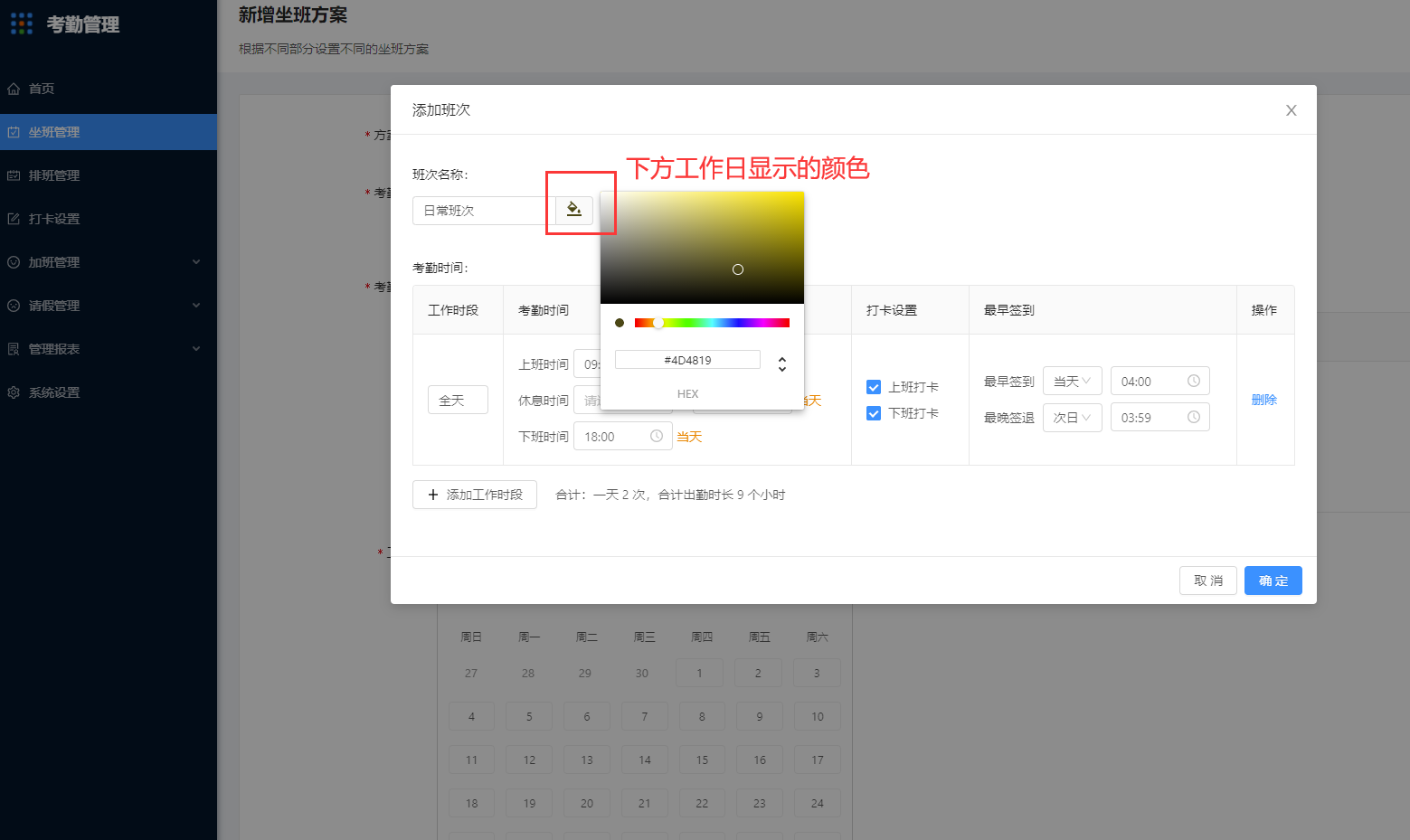Image resolution: width=1410 pixels, height=840 pixels.
Task: Click the 下班时间 18:00 field
Action: point(623,436)
